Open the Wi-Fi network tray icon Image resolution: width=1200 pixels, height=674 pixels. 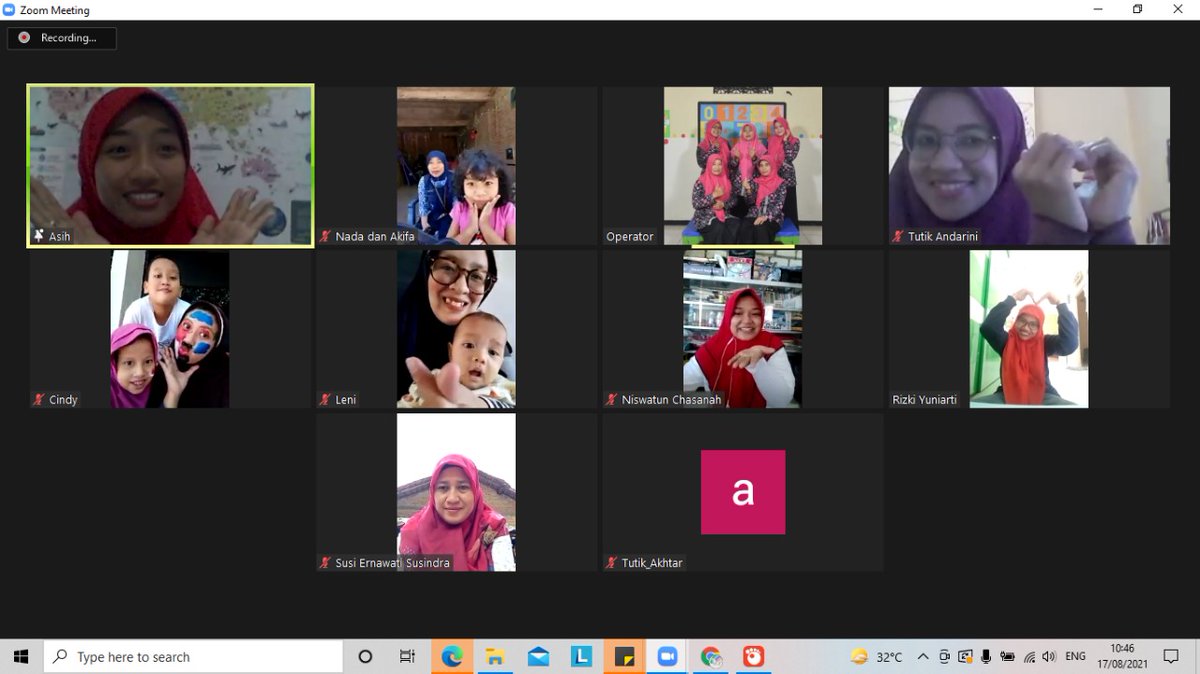[x=1029, y=657]
